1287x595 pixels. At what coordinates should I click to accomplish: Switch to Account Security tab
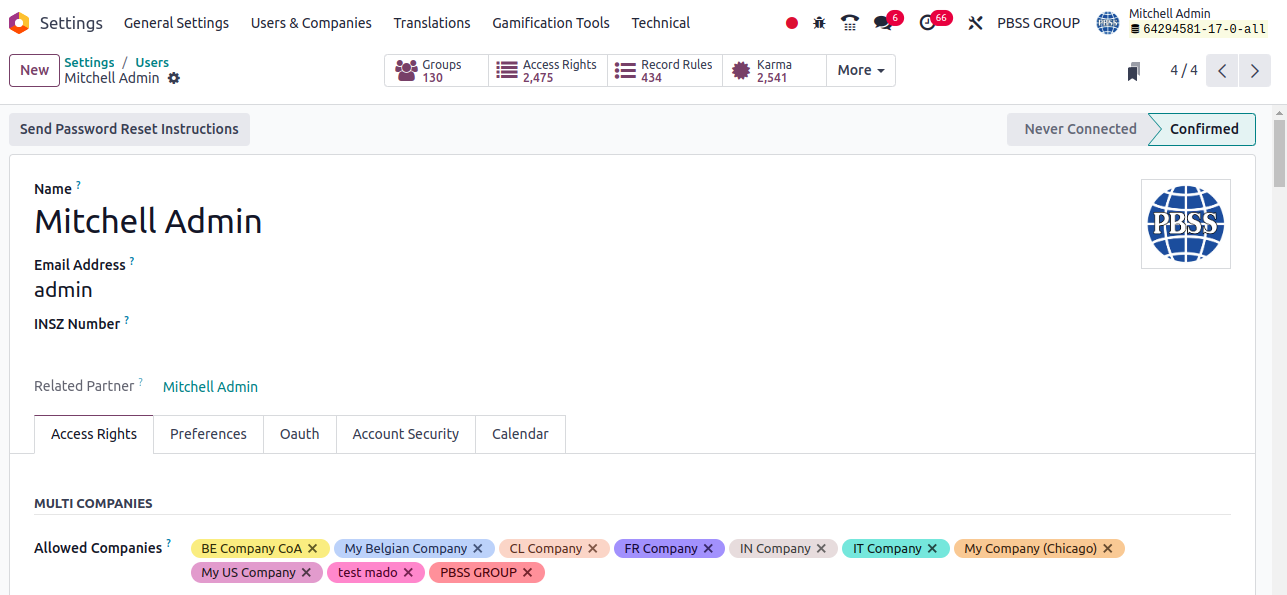point(406,434)
